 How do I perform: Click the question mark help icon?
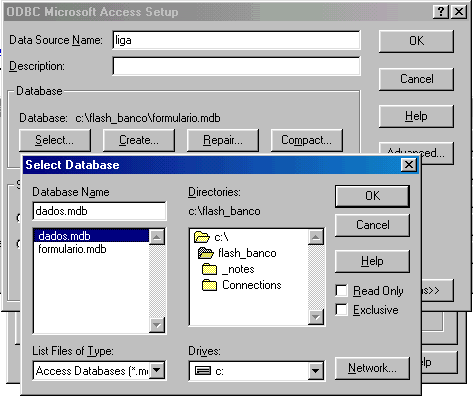tap(441, 12)
